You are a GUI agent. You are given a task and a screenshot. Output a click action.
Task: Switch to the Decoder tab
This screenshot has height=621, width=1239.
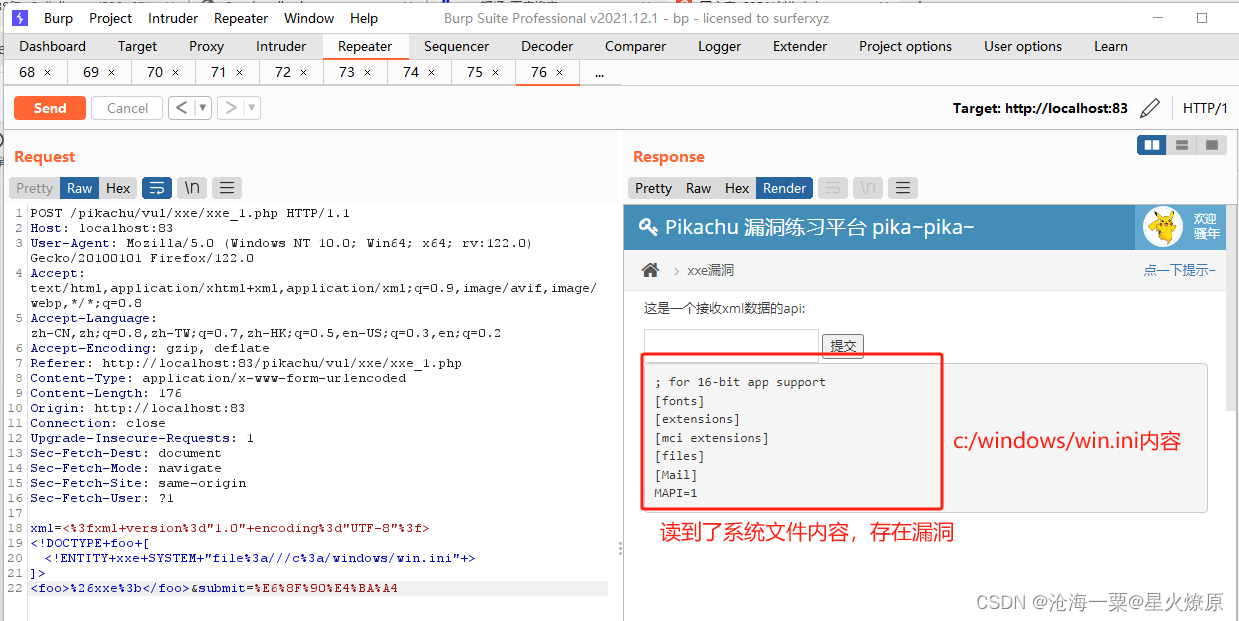547,46
